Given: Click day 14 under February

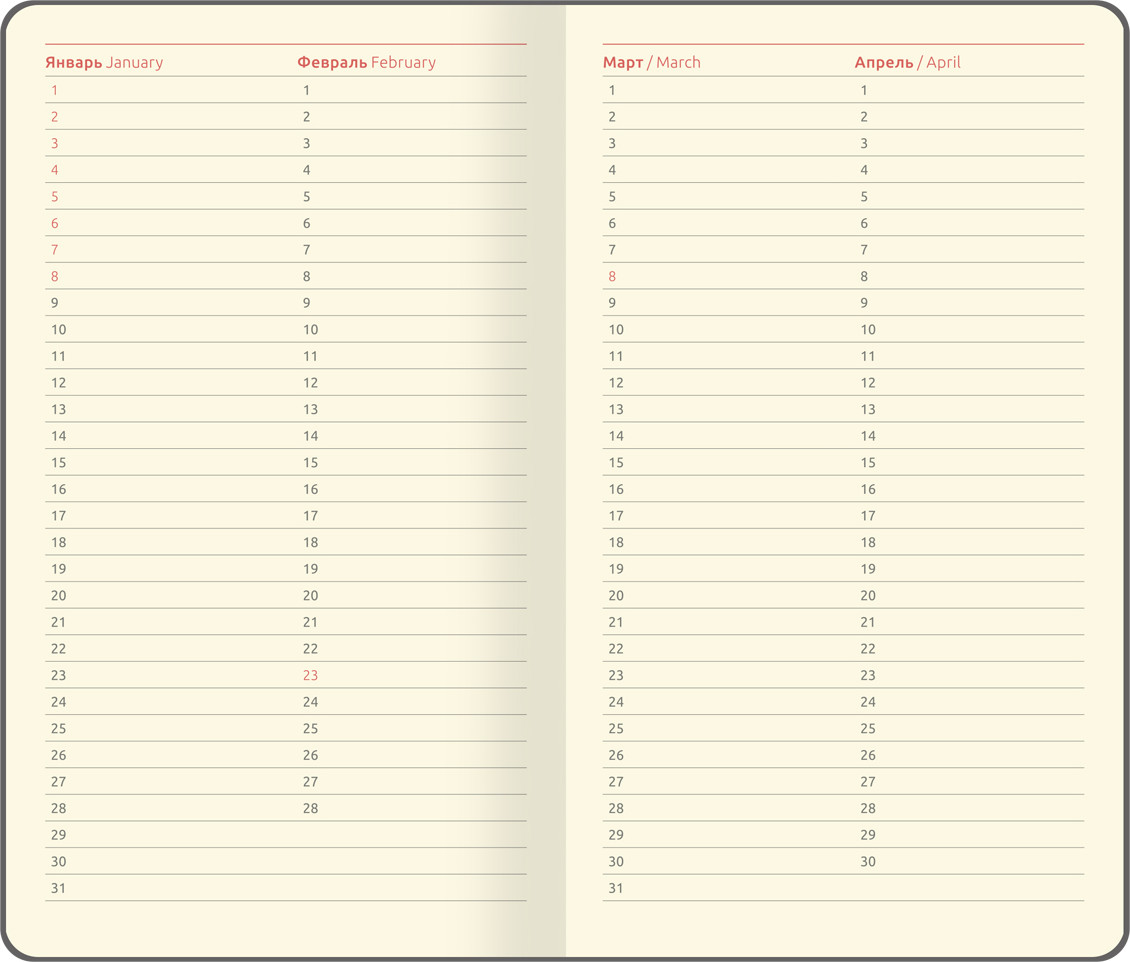Looking at the screenshot, I should (x=310, y=436).
